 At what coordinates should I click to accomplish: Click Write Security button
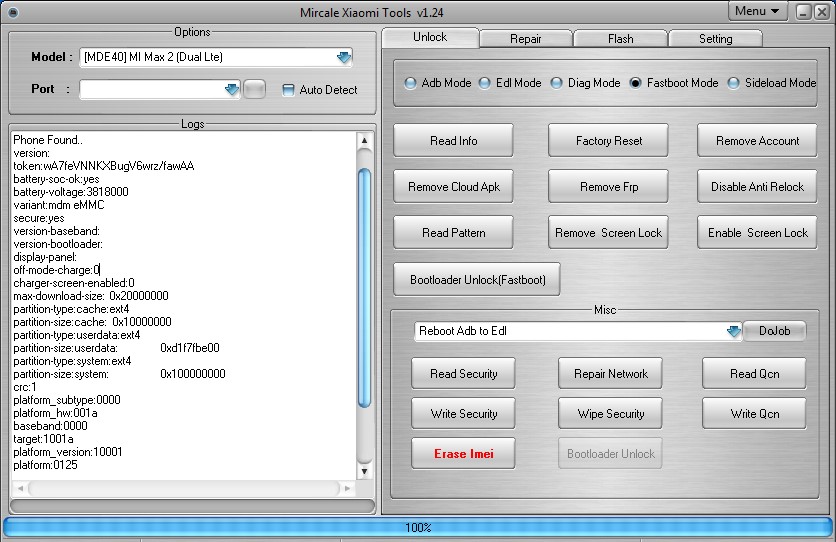[463, 414]
